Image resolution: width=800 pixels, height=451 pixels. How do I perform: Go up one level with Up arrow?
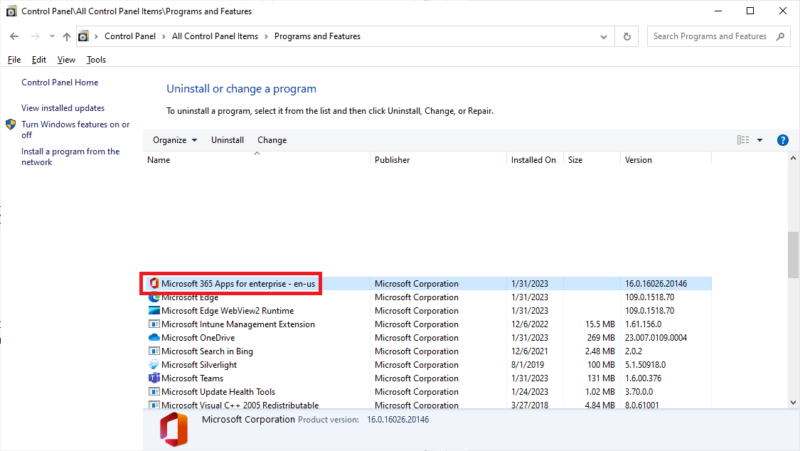(66, 36)
